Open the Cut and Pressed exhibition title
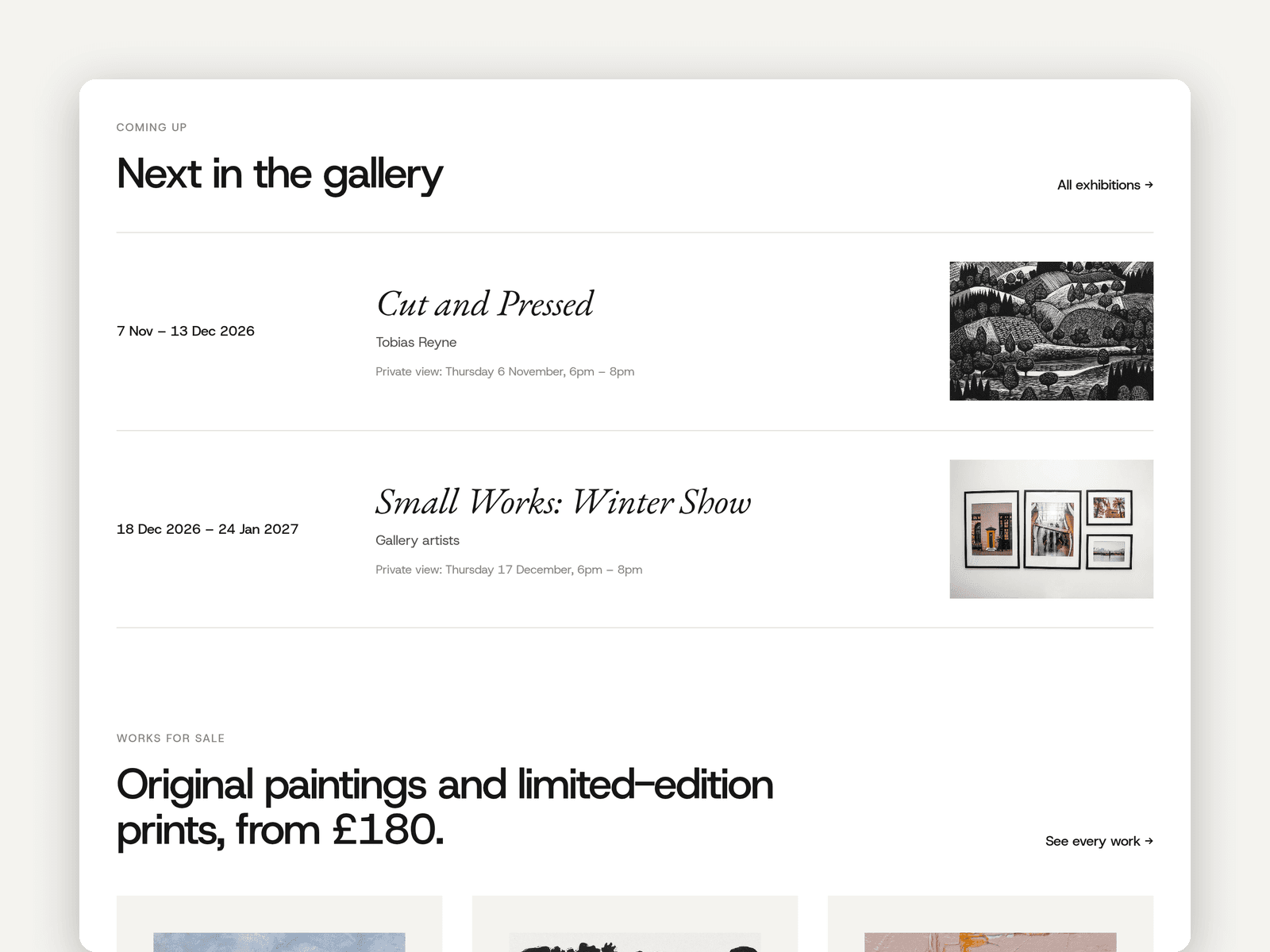Viewport: 1270px width, 952px height. coord(485,304)
